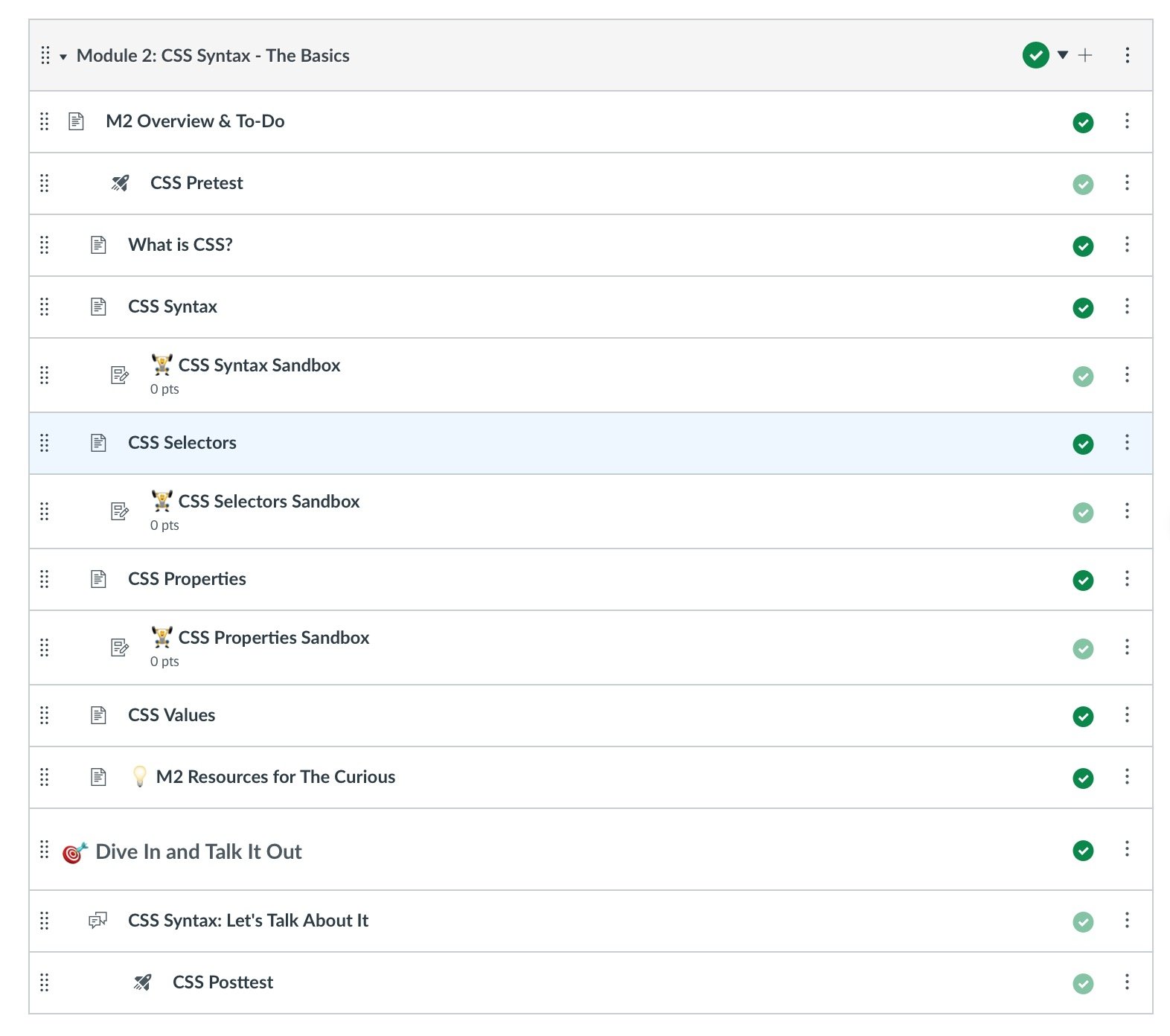The height and width of the screenshot is (1036, 1170).
Task: Open the options menu for CSS Syntax row
Action: (1127, 307)
